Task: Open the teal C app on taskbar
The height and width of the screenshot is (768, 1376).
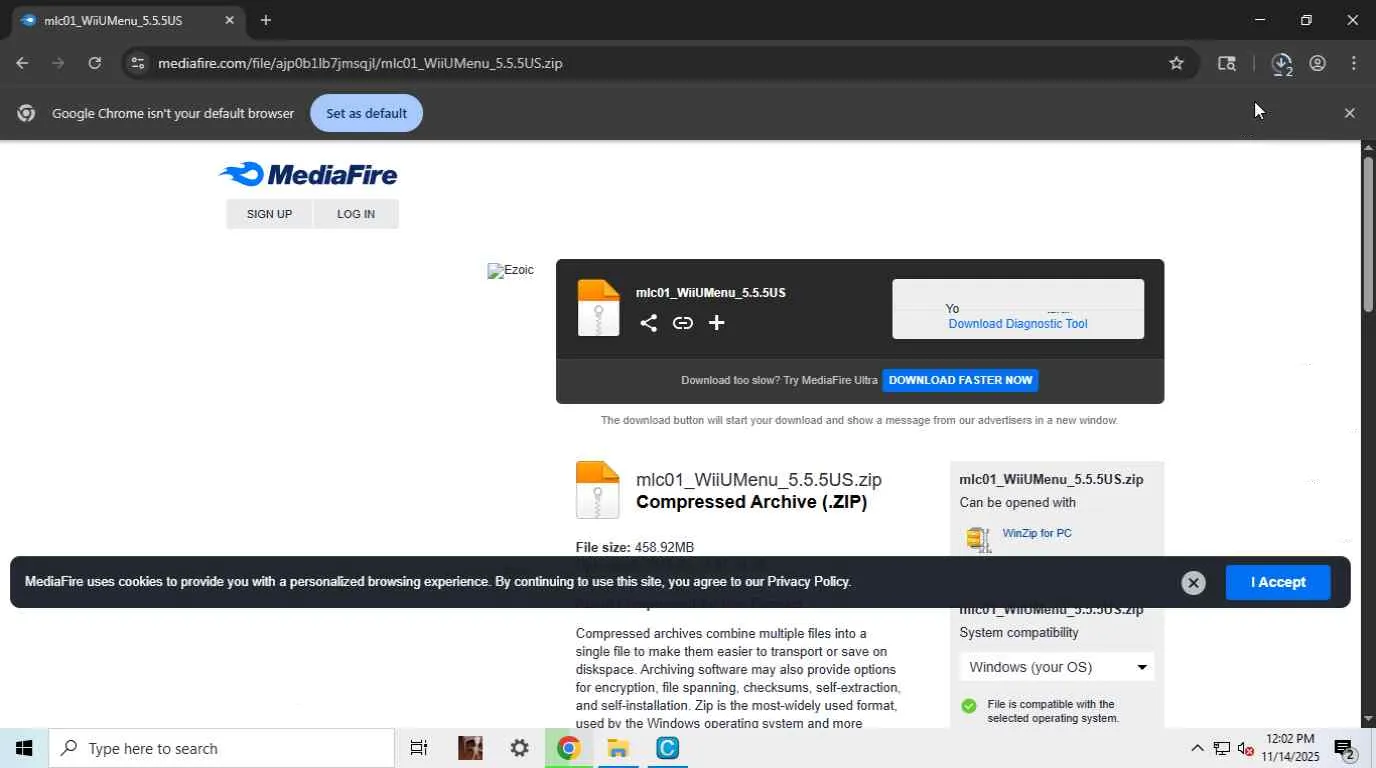Action: pyautogui.click(x=667, y=748)
